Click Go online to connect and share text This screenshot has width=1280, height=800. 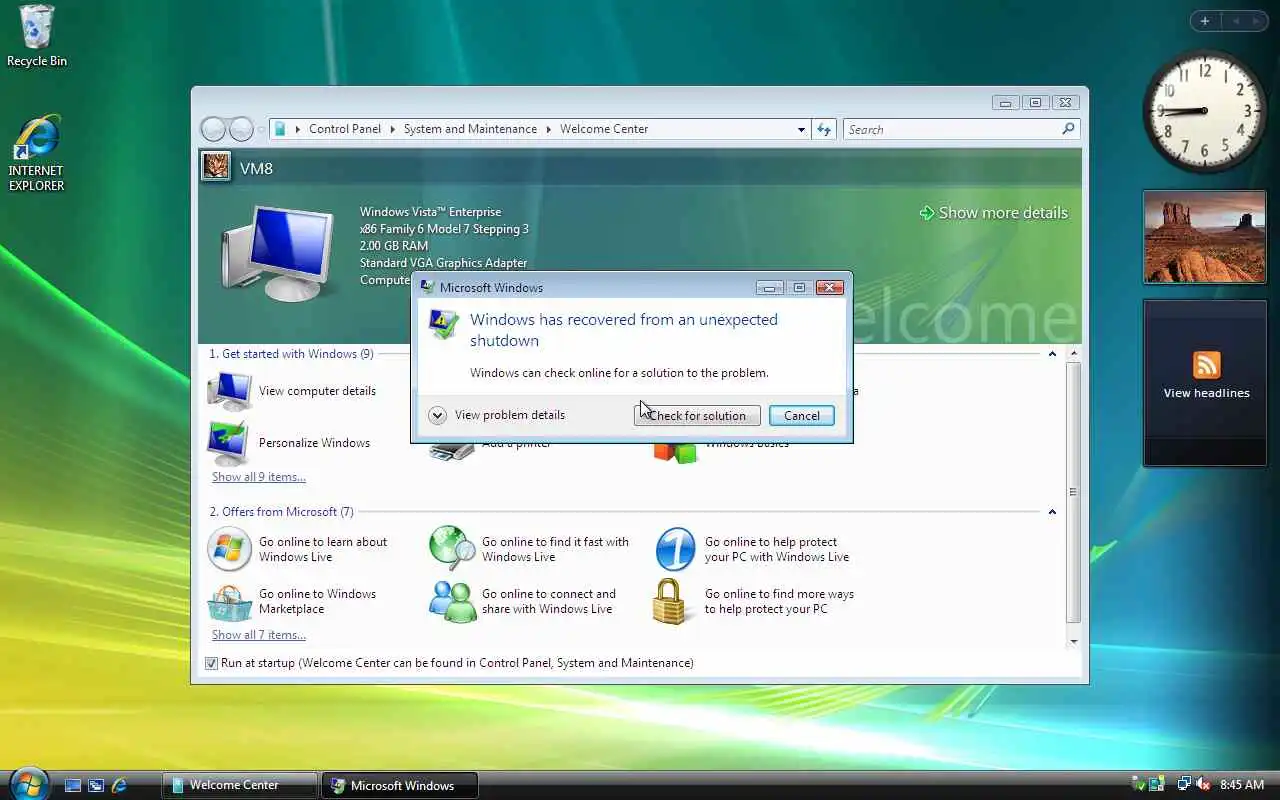(548, 601)
